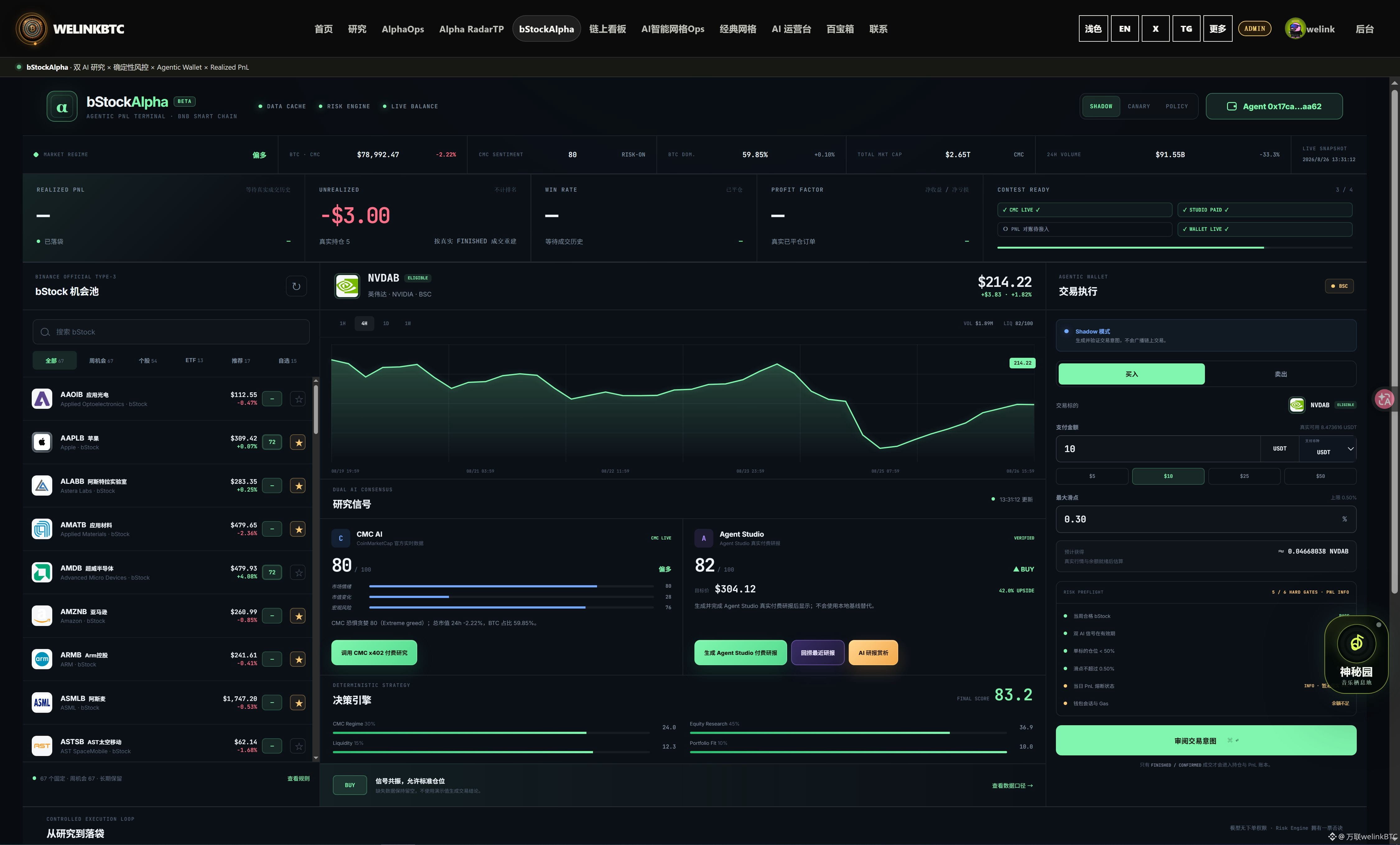Click the AMDB AMD logo
This screenshot has width=1400, height=845.
point(42,572)
